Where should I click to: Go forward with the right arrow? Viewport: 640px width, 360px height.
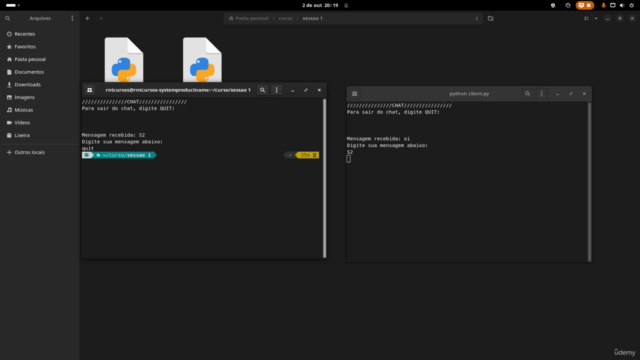pos(101,18)
